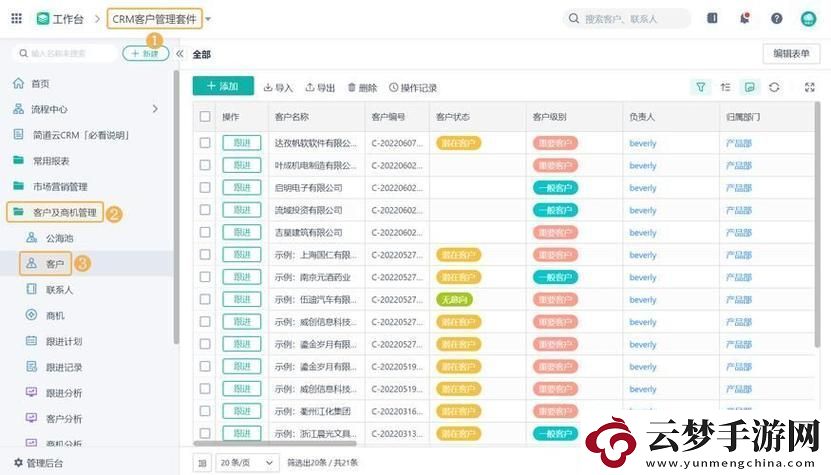The image size is (831, 475).
Task: Open the column settings icon beside page size
Action: [x=202, y=463]
